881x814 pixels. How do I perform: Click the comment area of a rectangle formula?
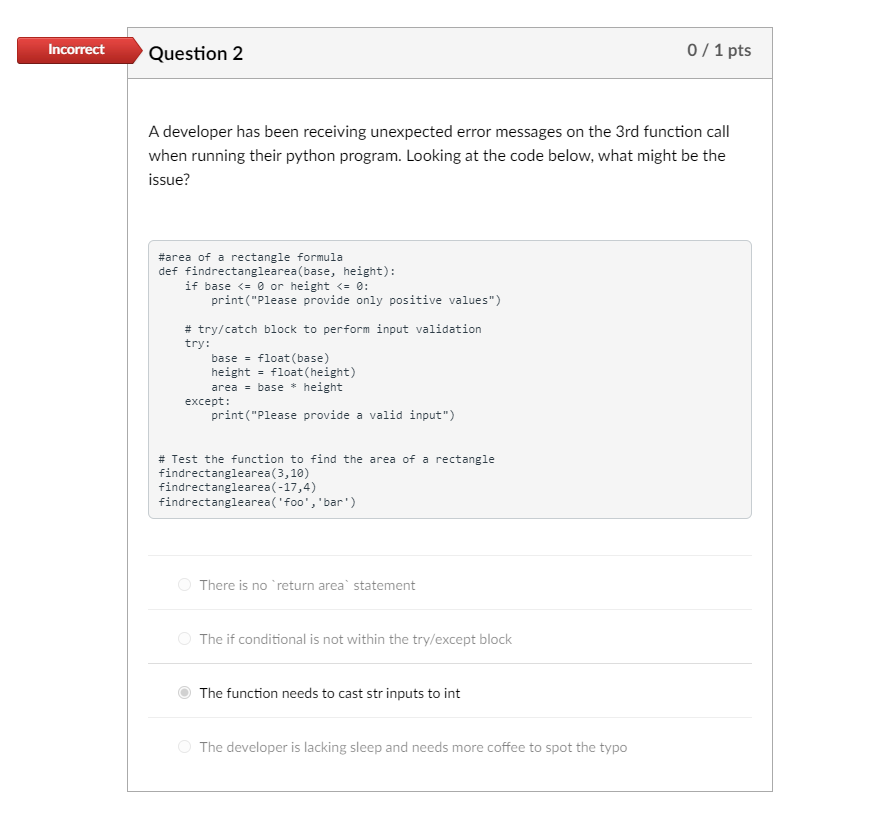tap(244, 256)
